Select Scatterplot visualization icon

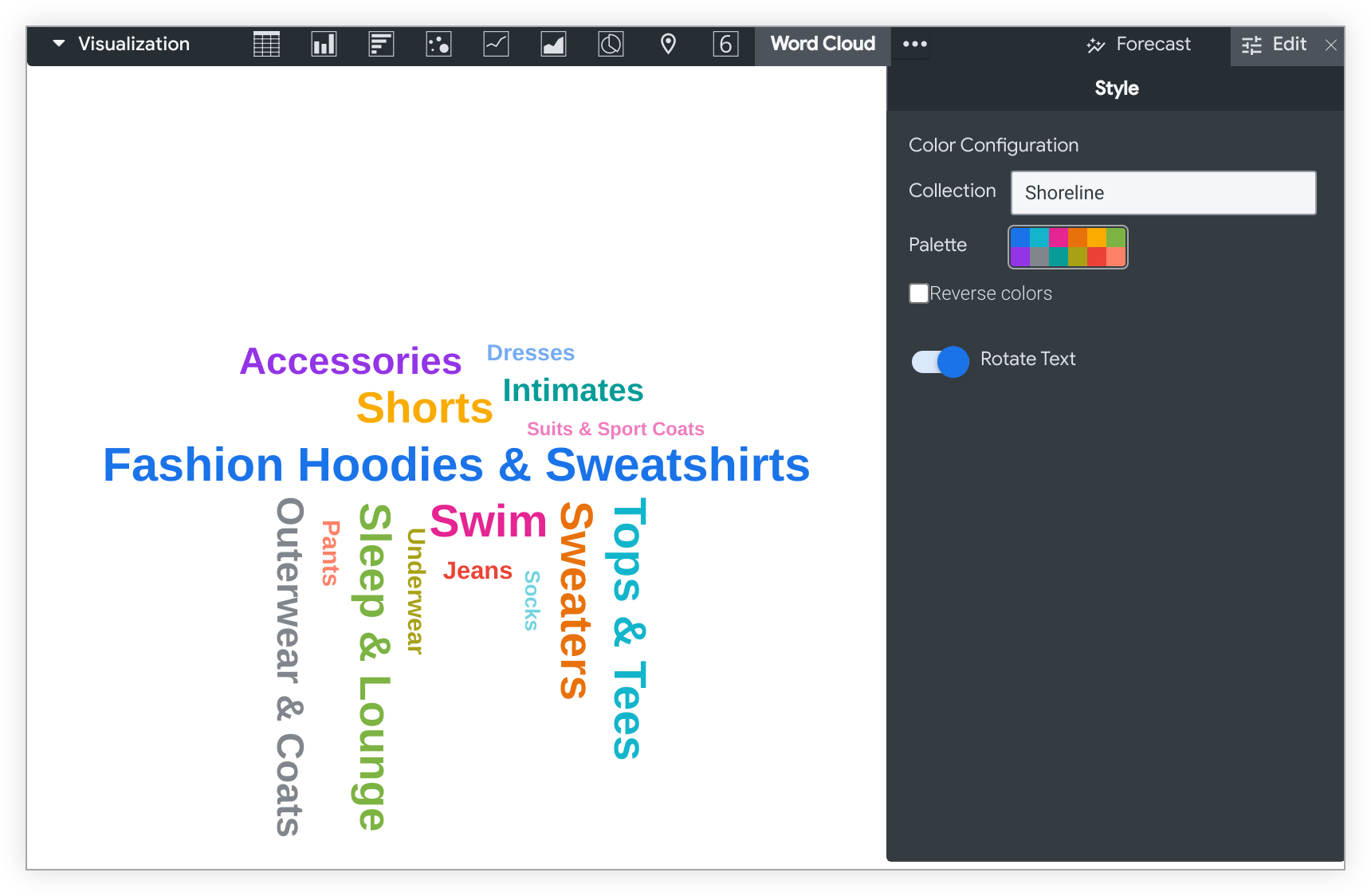[x=438, y=44]
